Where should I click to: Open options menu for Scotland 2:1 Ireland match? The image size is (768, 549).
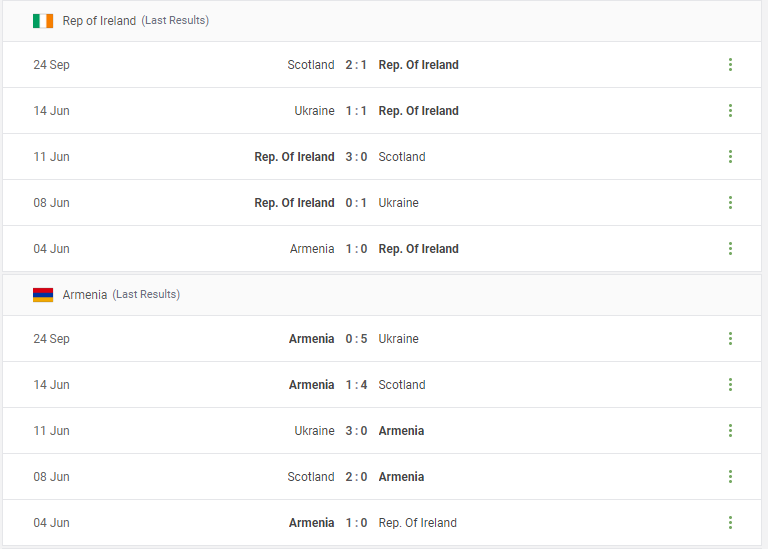click(x=730, y=65)
